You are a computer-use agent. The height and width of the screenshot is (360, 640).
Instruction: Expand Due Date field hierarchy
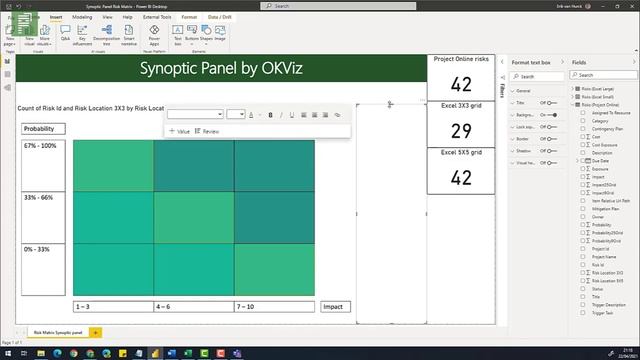[578, 161]
